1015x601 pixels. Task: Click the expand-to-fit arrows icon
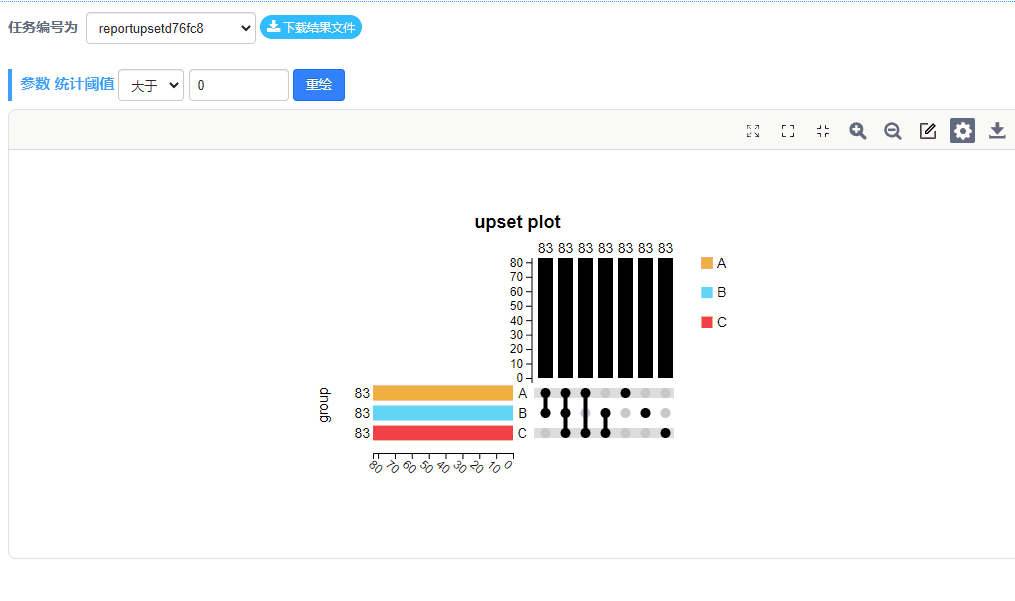753,131
